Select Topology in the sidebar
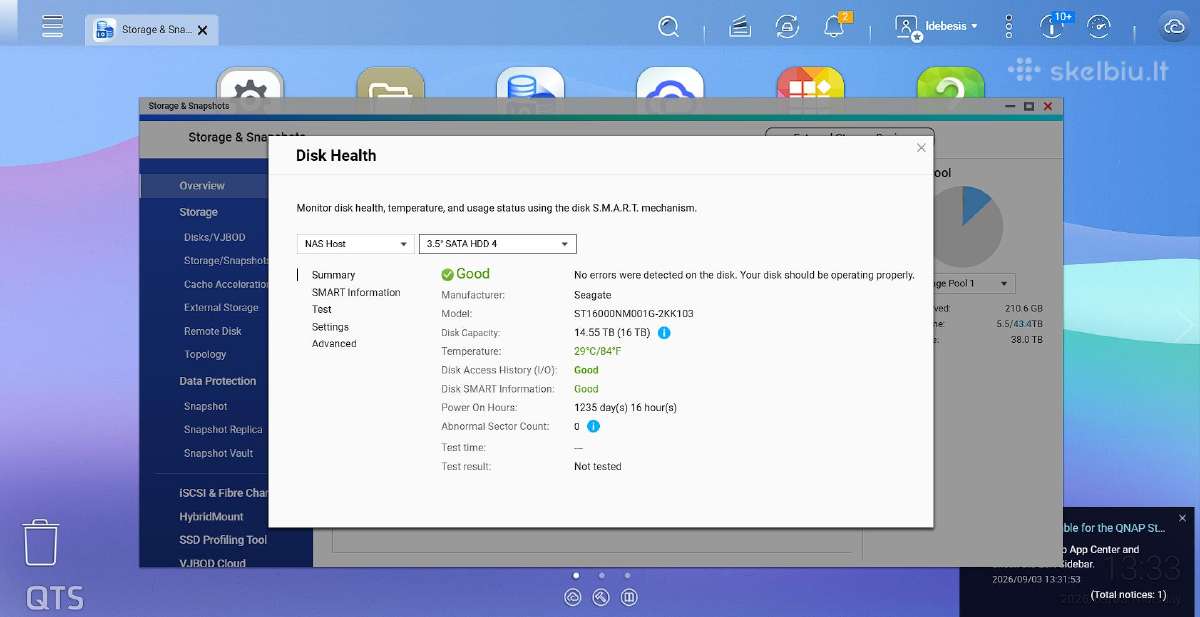The height and width of the screenshot is (617, 1200). point(205,354)
